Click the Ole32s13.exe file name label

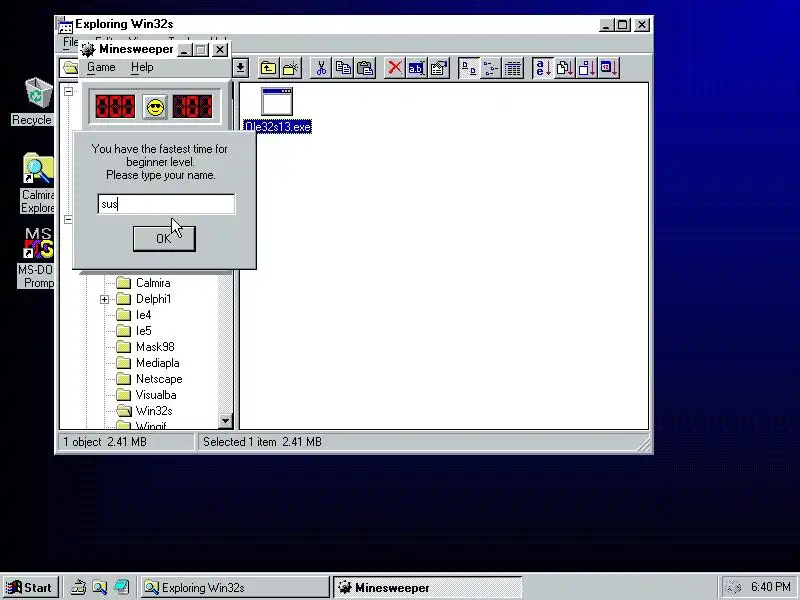click(278, 127)
